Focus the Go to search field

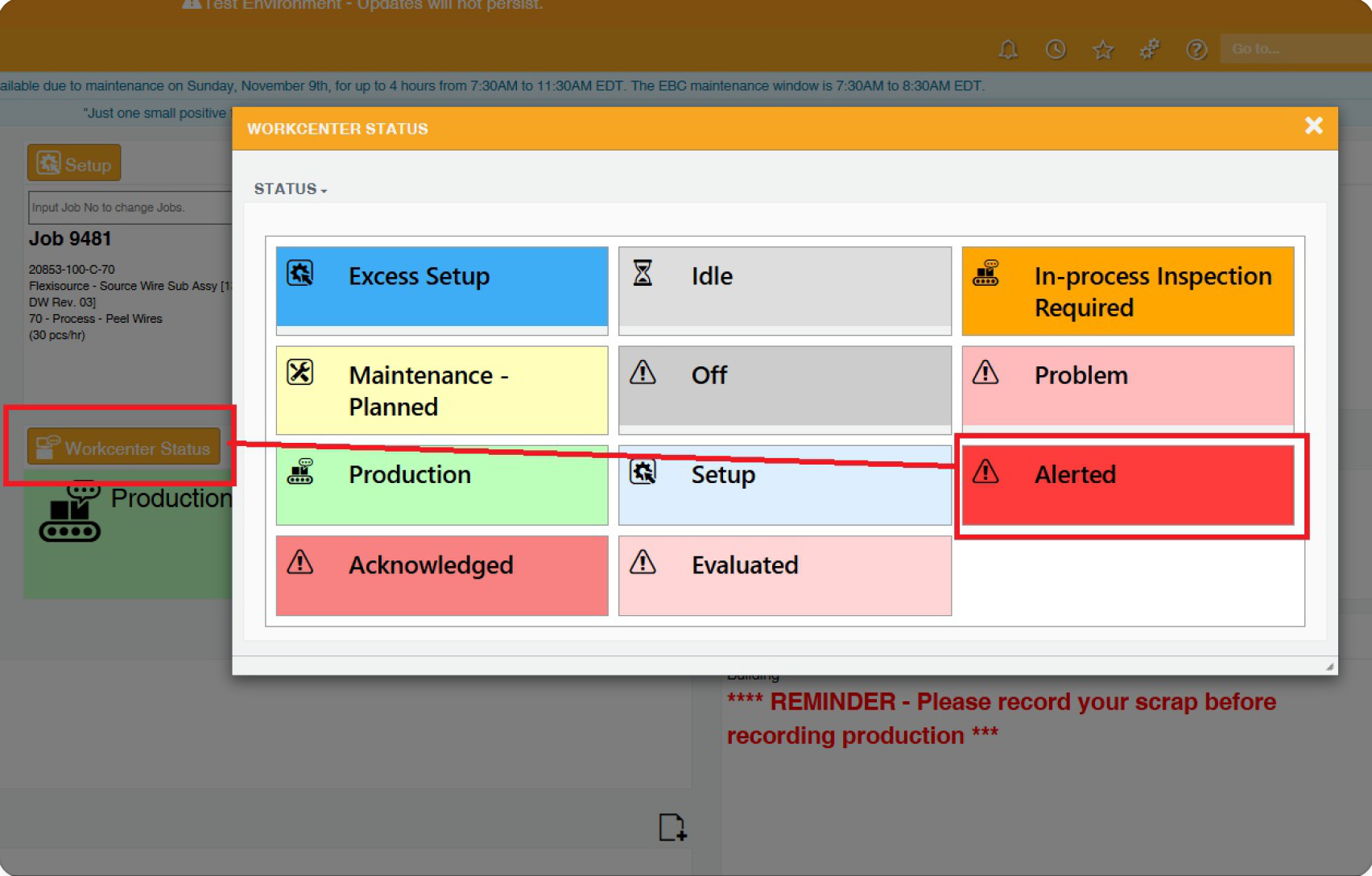tap(1296, 48)
